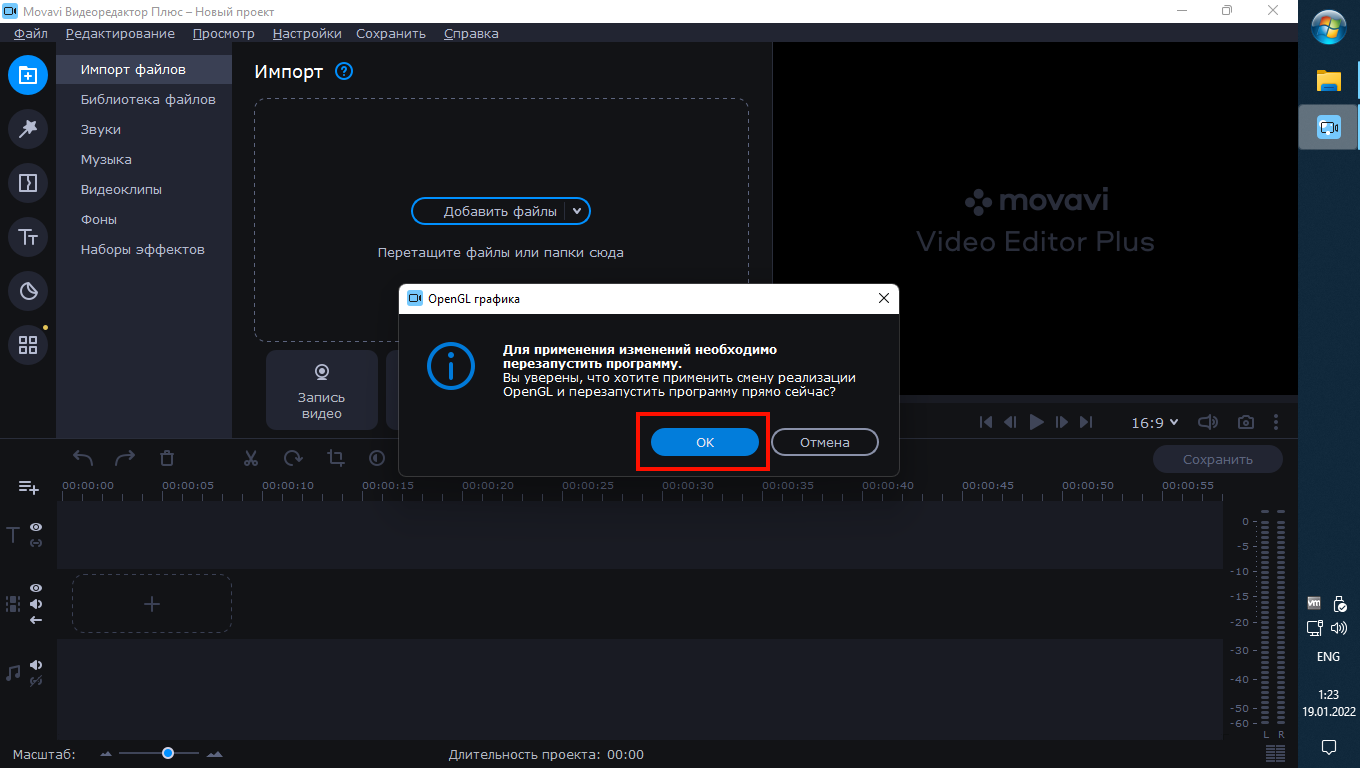
Task: Toggle video track visibility eye icon
Action: pos(36,588)
